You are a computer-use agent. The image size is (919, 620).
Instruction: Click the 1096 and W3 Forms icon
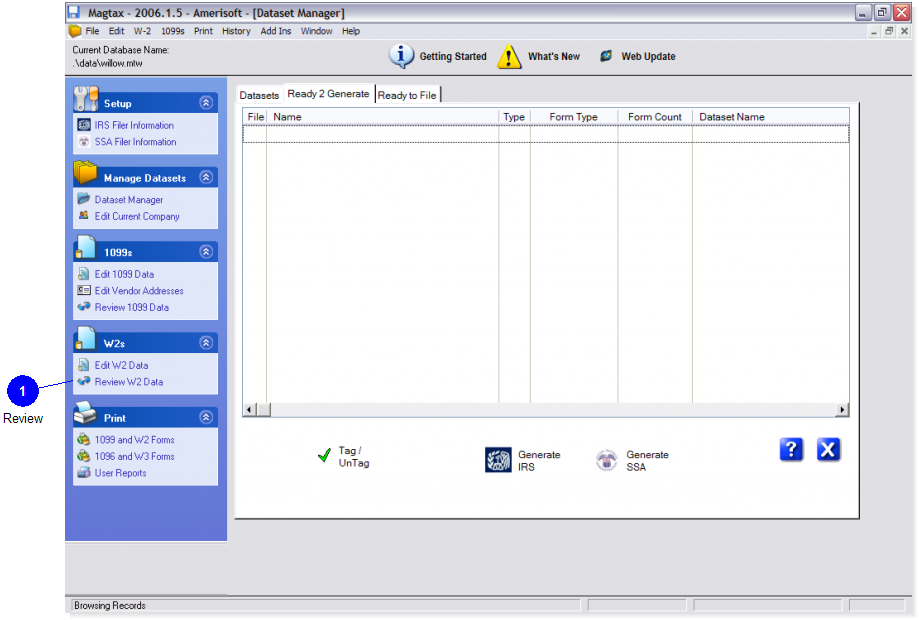click(x=84, y=455)
